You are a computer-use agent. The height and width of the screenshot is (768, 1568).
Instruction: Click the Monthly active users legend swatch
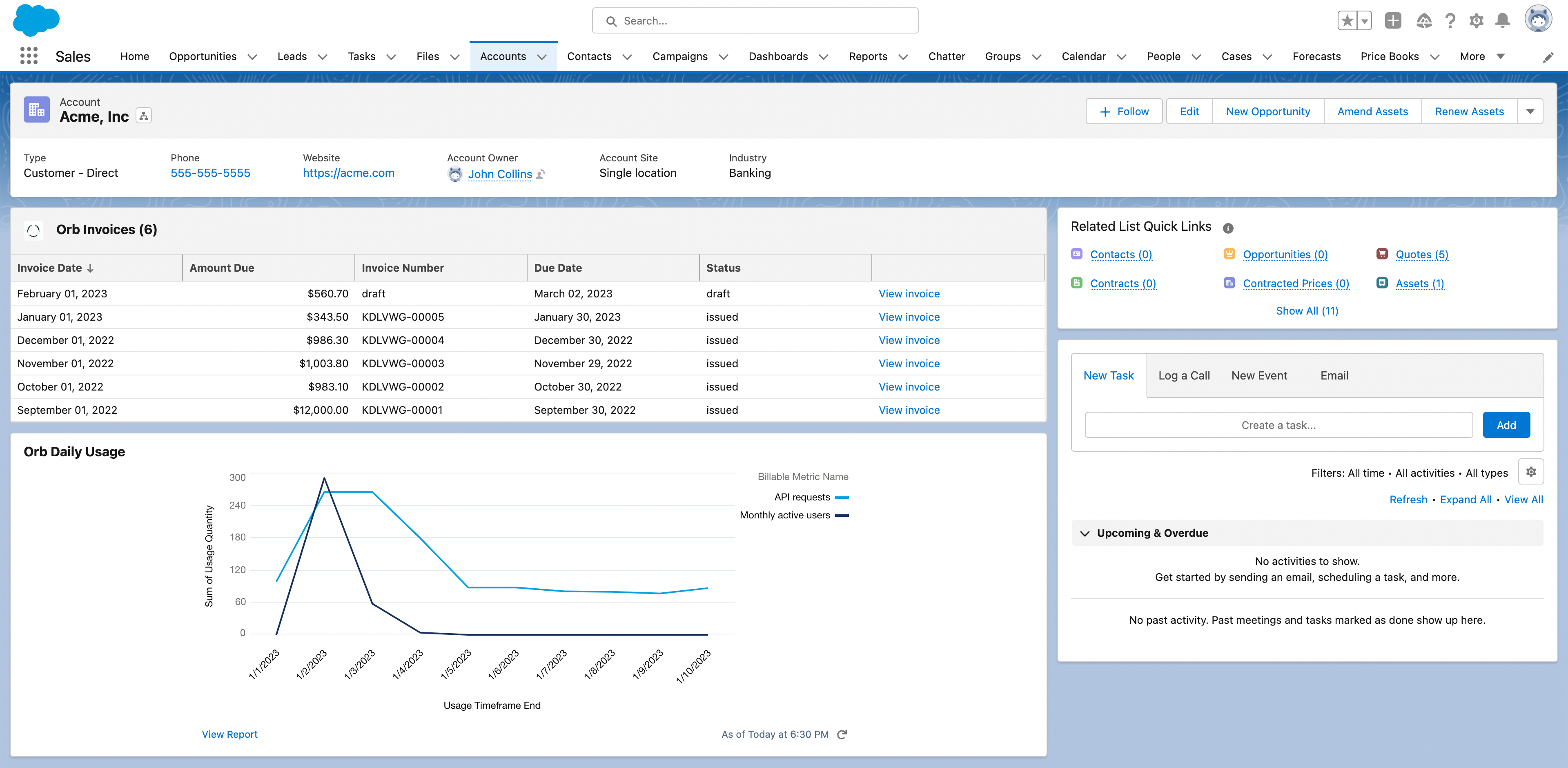point(842,515)
